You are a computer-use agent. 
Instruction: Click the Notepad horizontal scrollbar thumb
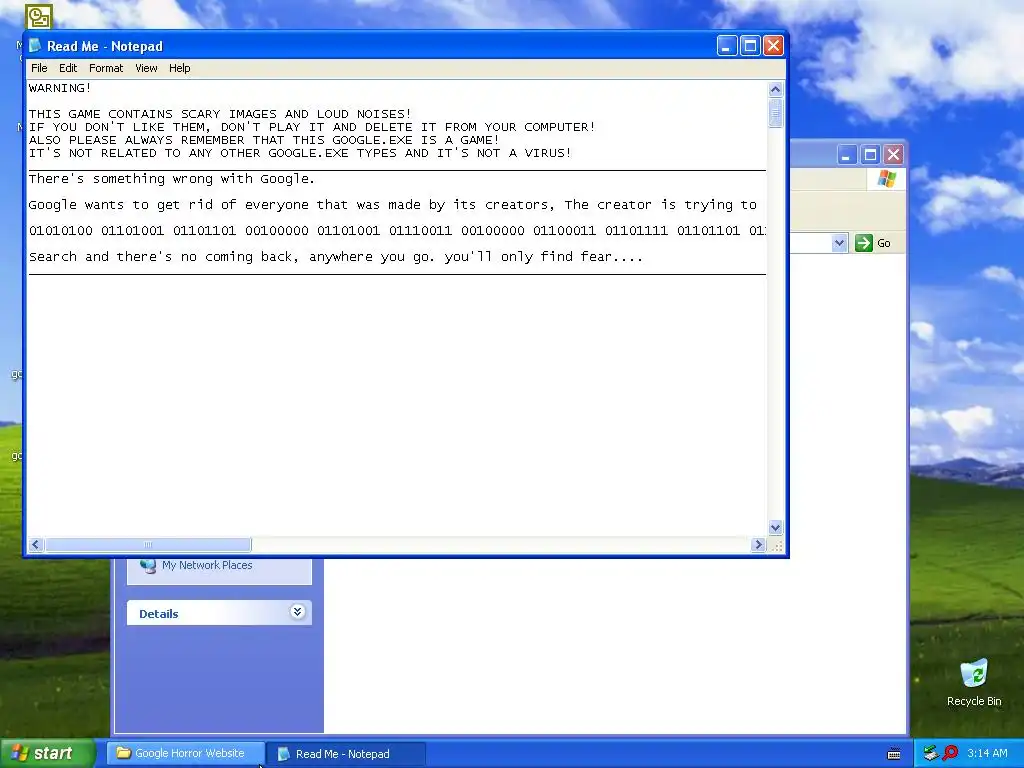[148, 545]
